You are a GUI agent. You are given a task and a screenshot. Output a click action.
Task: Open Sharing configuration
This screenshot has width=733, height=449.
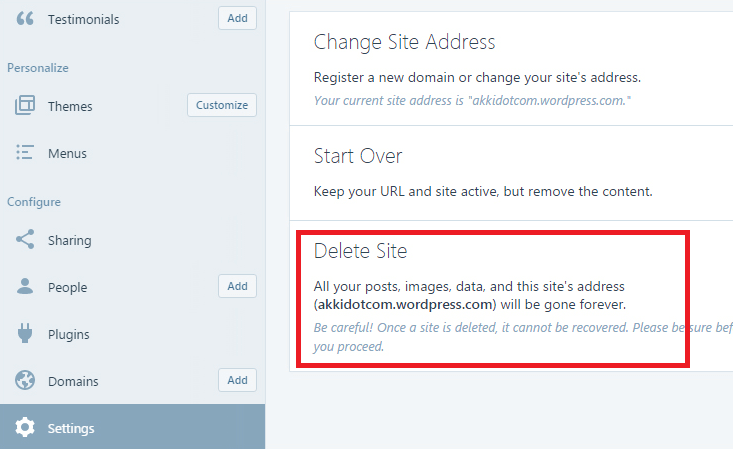[70, 240]
